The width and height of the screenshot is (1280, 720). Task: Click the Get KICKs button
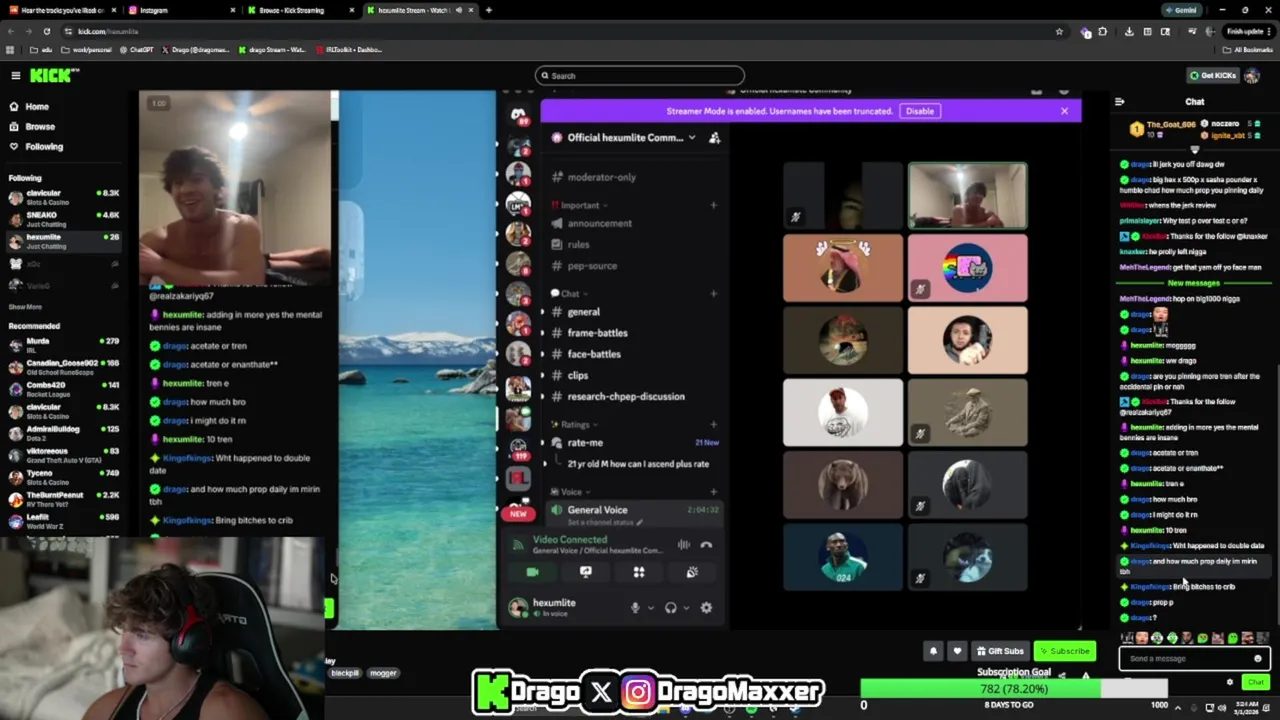[x=1213, y=75]
